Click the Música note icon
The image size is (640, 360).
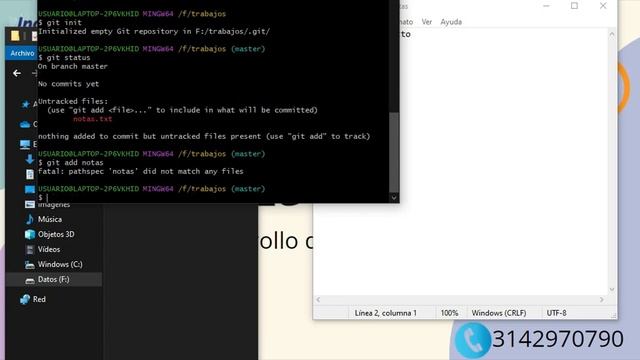pyautogui.click(x=30, y=219)
